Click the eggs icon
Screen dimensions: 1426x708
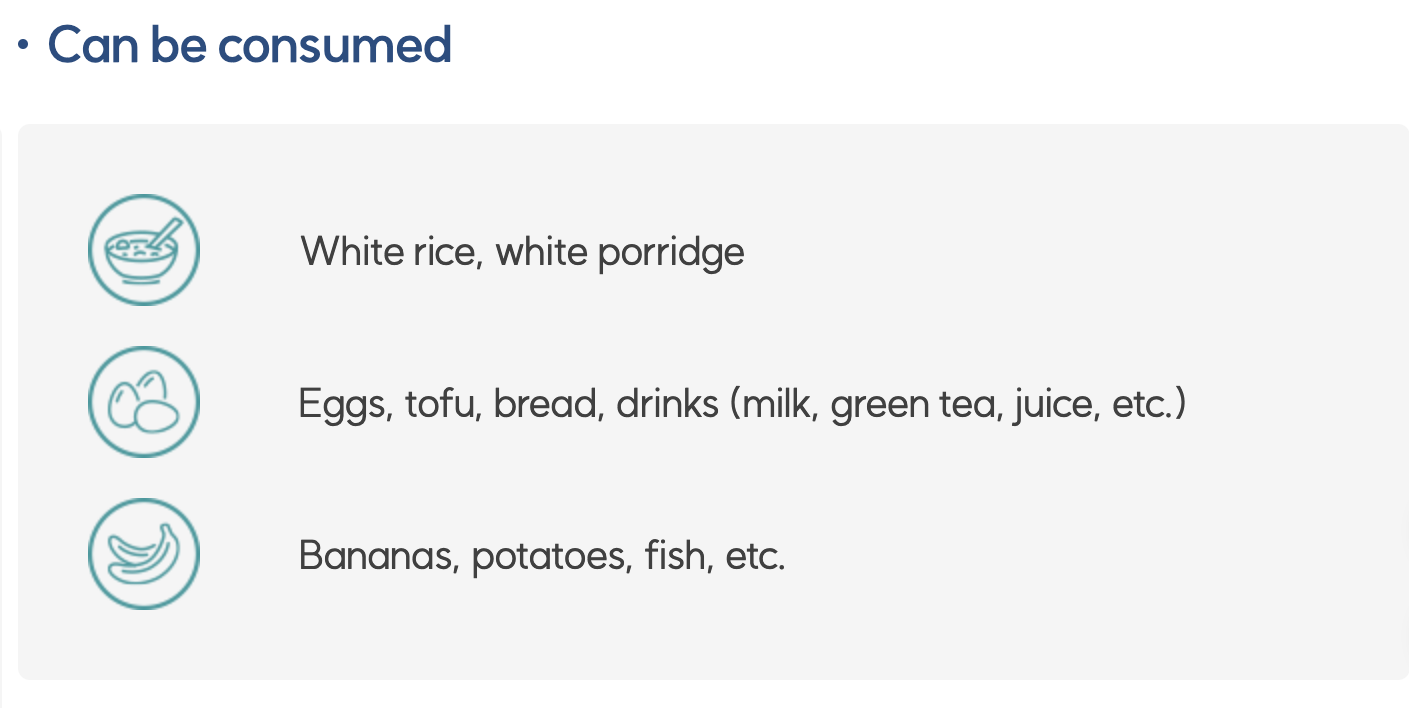click(x=144, y=402)
